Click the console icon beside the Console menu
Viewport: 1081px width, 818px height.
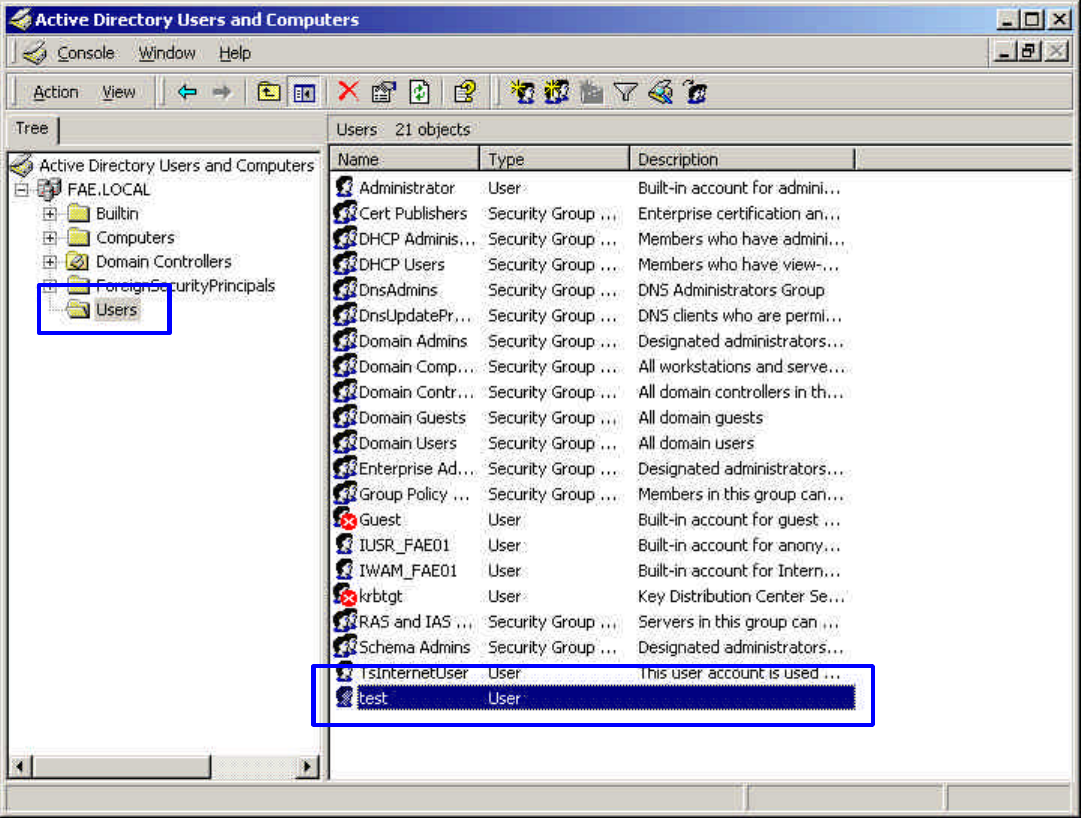[x=34, y=52]
